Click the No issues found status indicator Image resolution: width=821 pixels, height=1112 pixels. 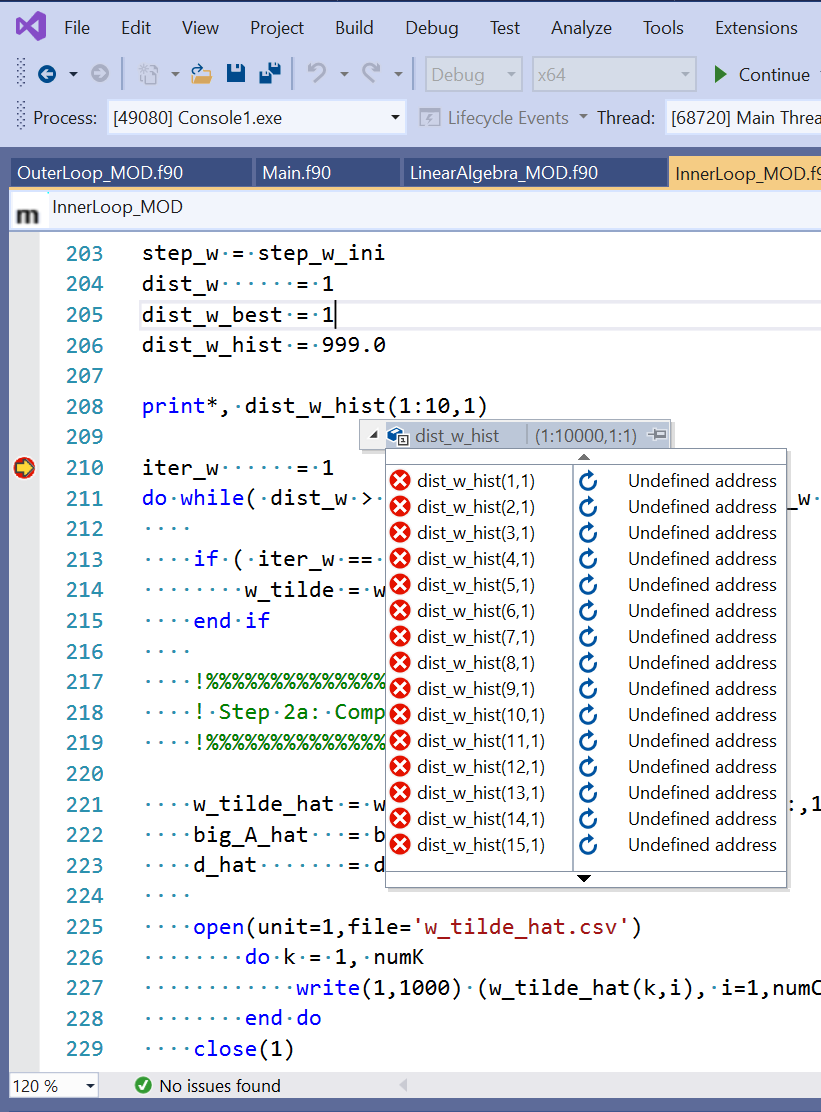[208, 1086]
